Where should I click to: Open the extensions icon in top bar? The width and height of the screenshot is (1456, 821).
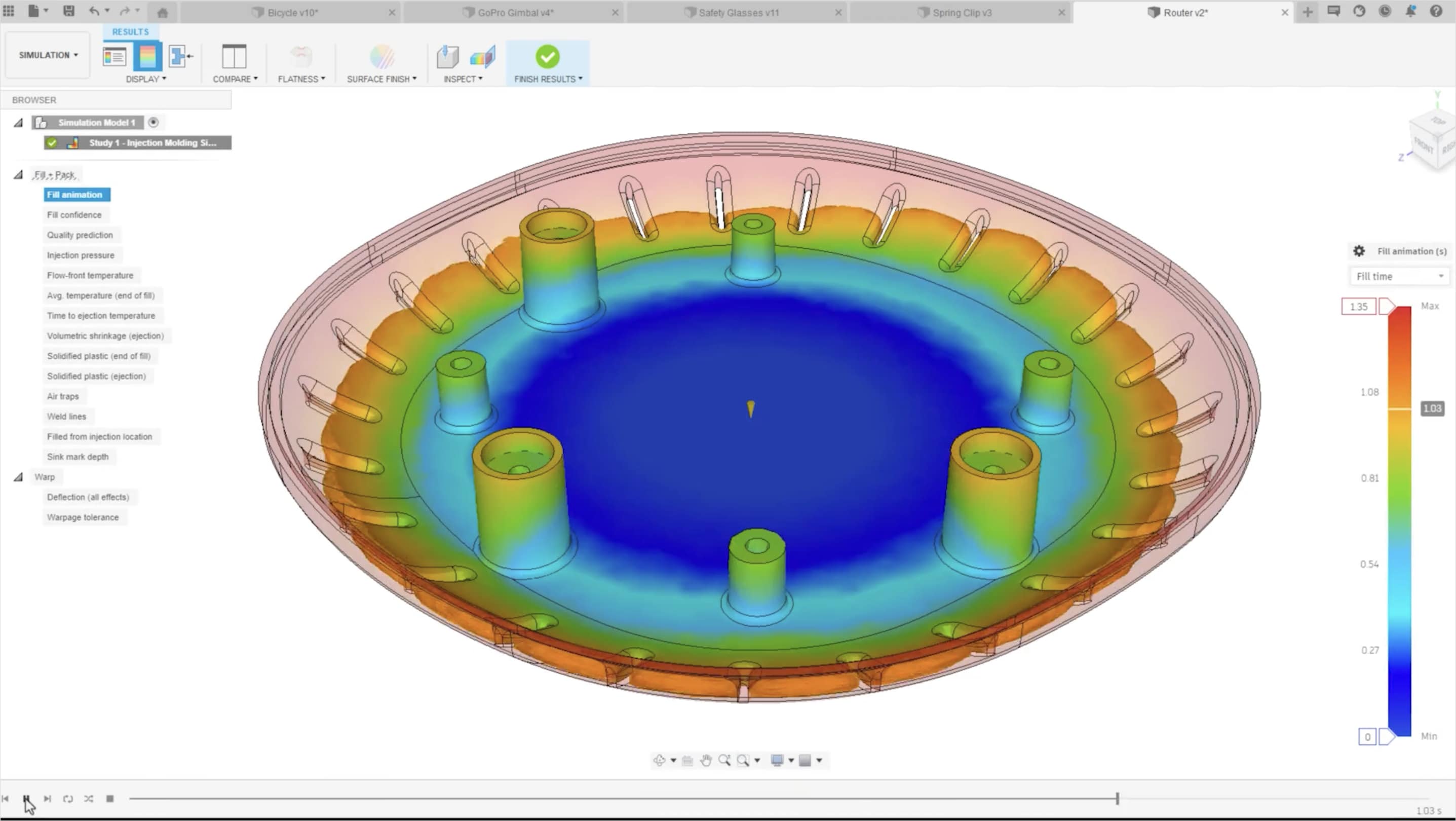(1359, 11)
